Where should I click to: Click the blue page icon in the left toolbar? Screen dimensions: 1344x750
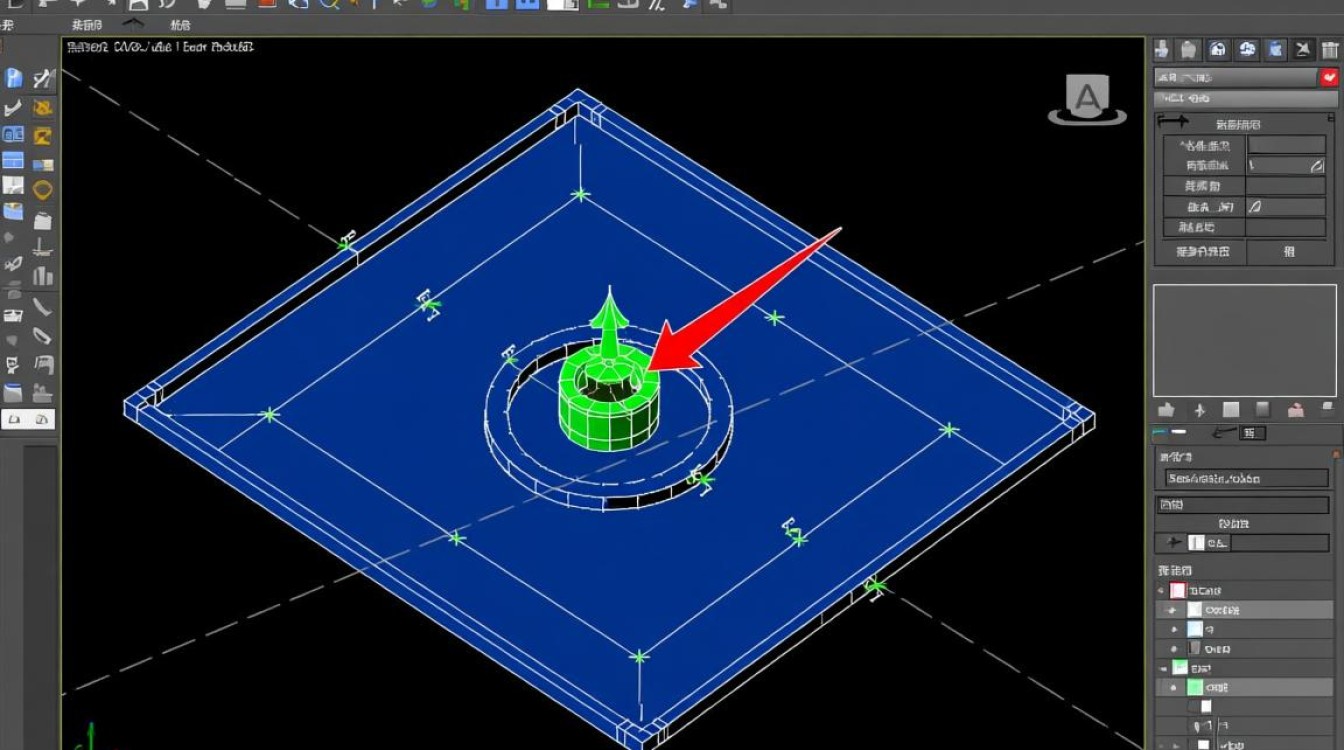pyautogui.click(x=14, y=78)
